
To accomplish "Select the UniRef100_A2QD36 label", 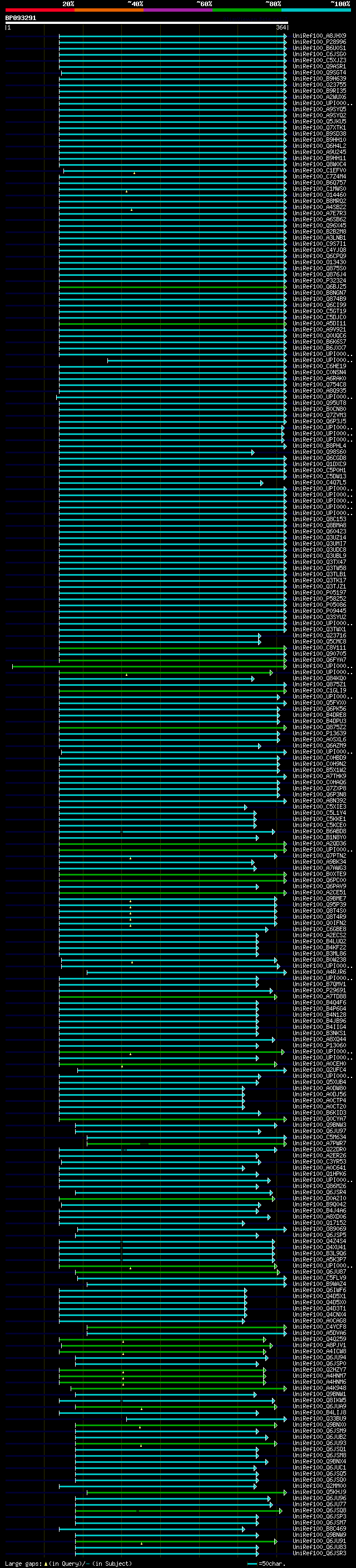I will (x=319, y=844).
